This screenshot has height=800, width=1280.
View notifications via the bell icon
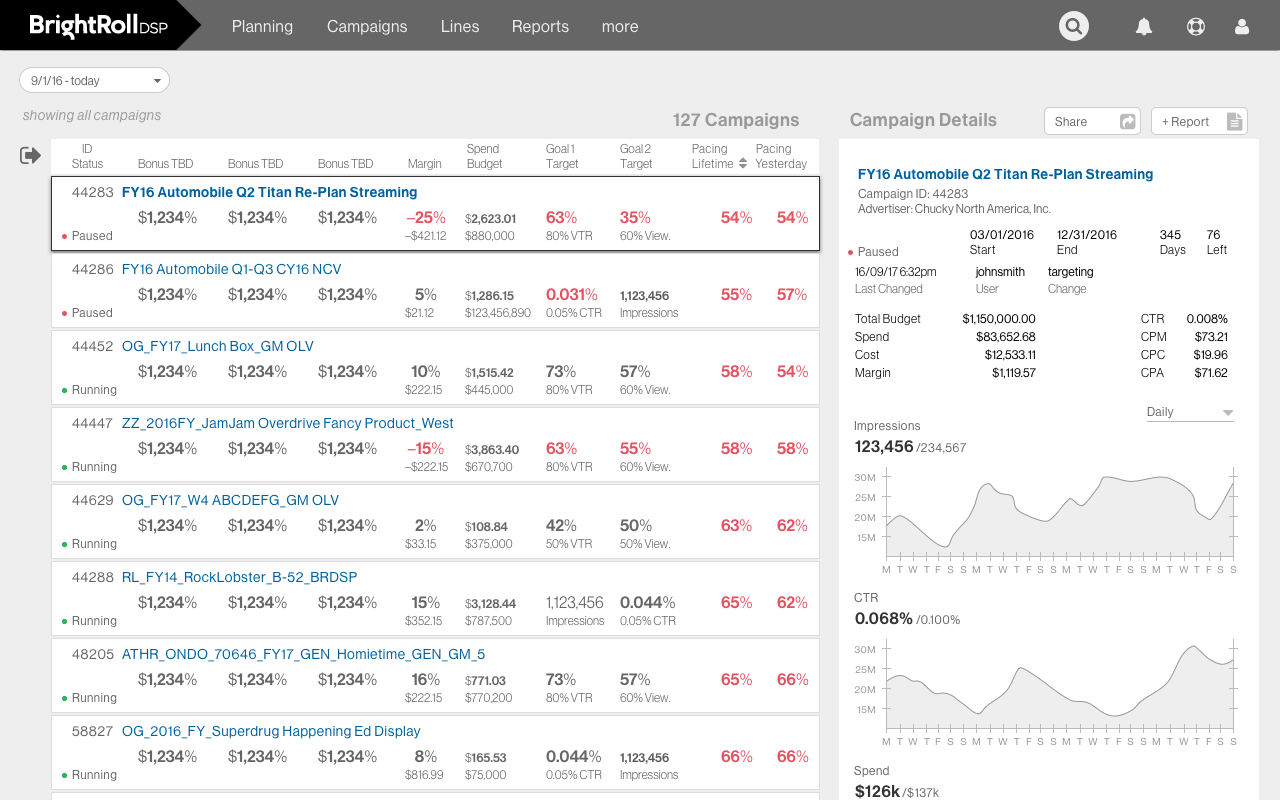1144,25
